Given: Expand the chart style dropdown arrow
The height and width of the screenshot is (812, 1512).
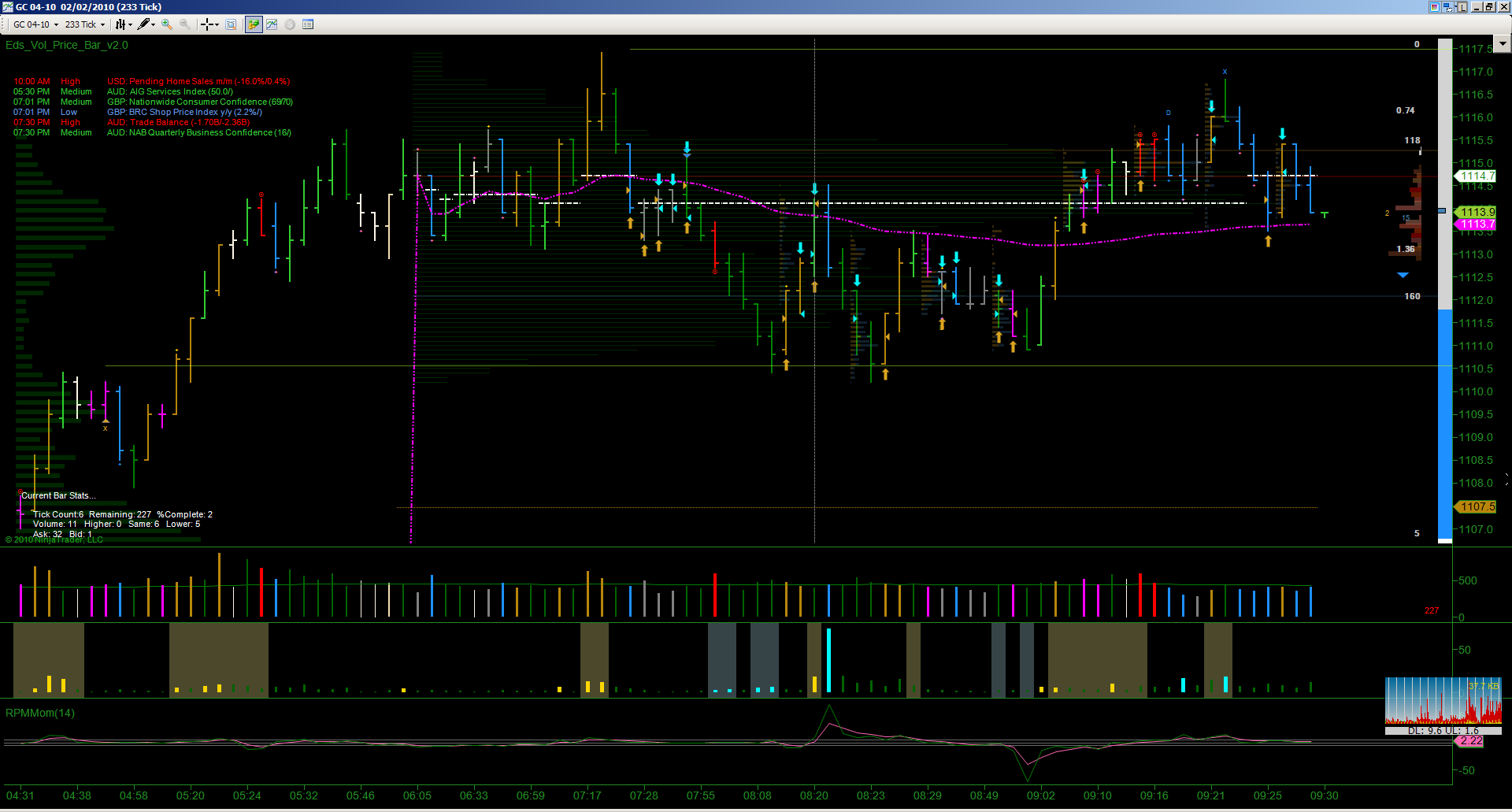Looking at the screenshot, I should pyautogui.click(x=130, y=24).
